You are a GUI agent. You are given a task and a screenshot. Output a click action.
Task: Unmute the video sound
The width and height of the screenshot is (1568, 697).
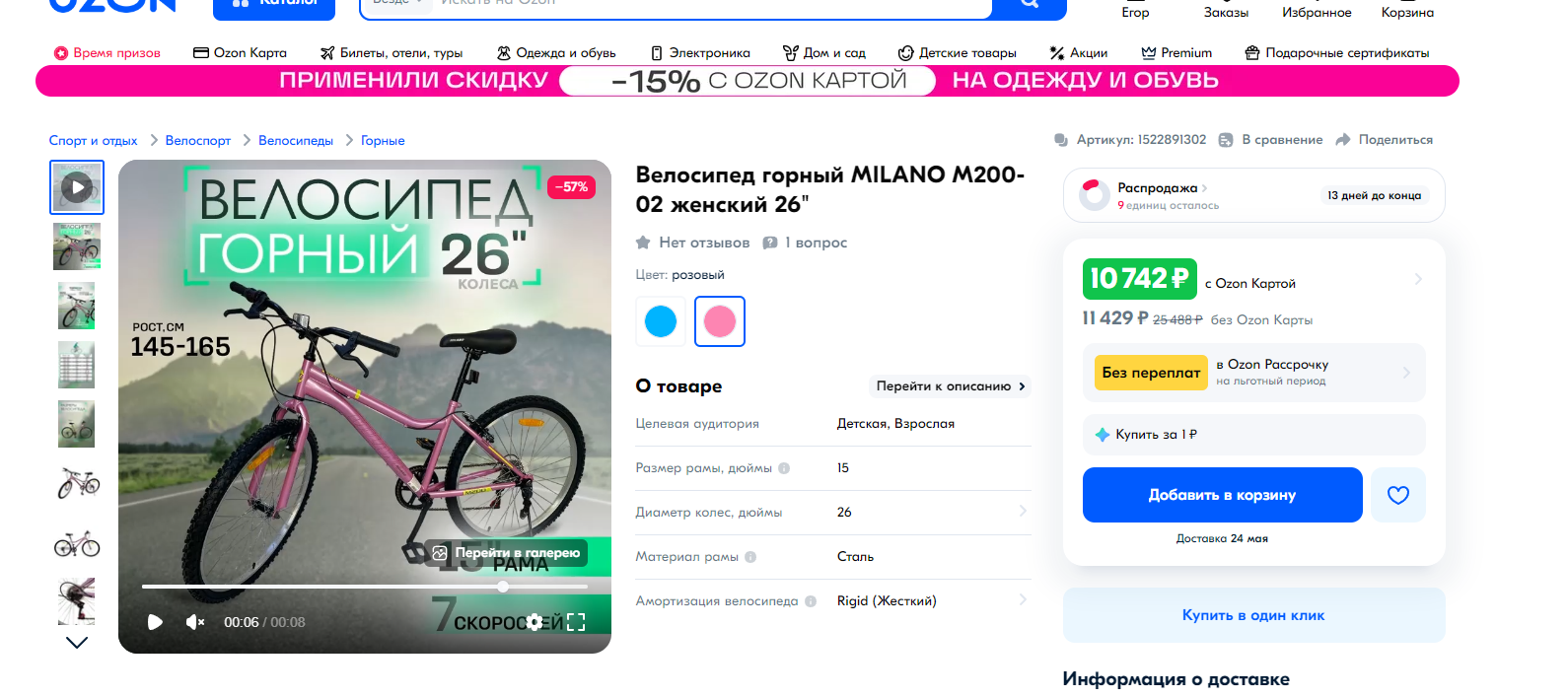195,622
